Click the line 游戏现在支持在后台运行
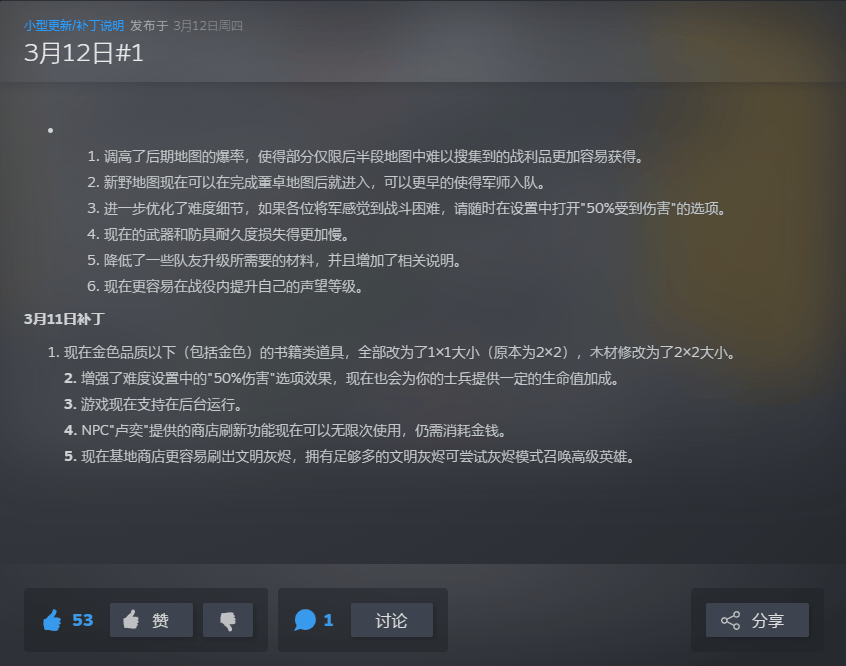Screen dimensions: 846x666 coord(153,404)
